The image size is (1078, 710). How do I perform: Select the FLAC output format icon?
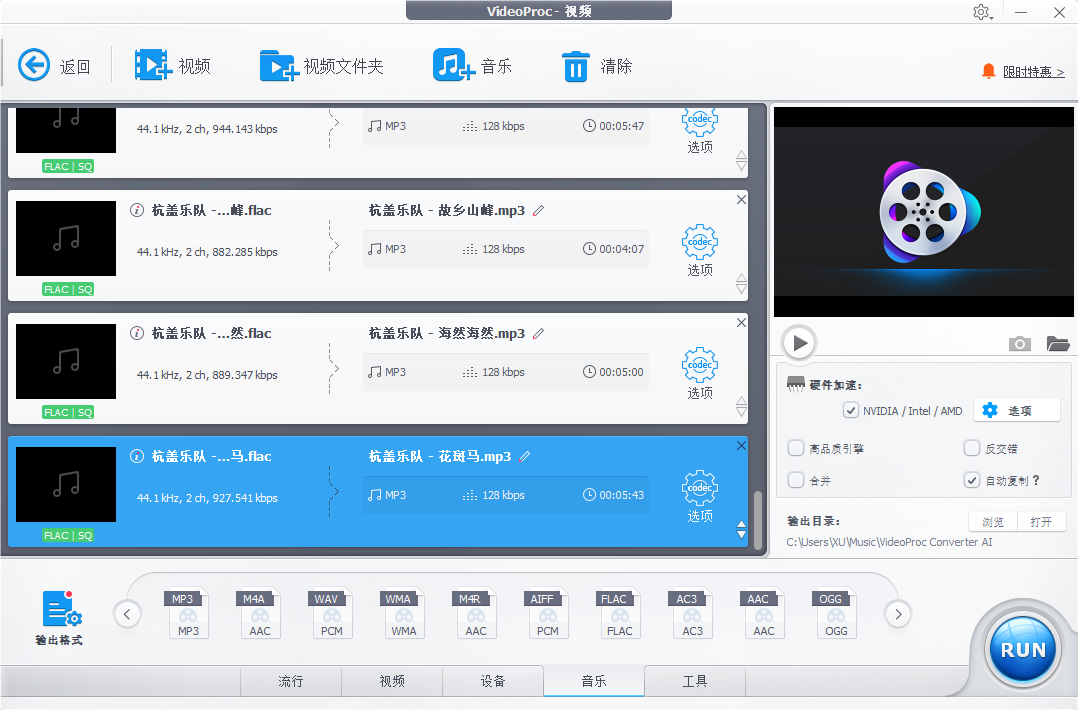[620, 612]
